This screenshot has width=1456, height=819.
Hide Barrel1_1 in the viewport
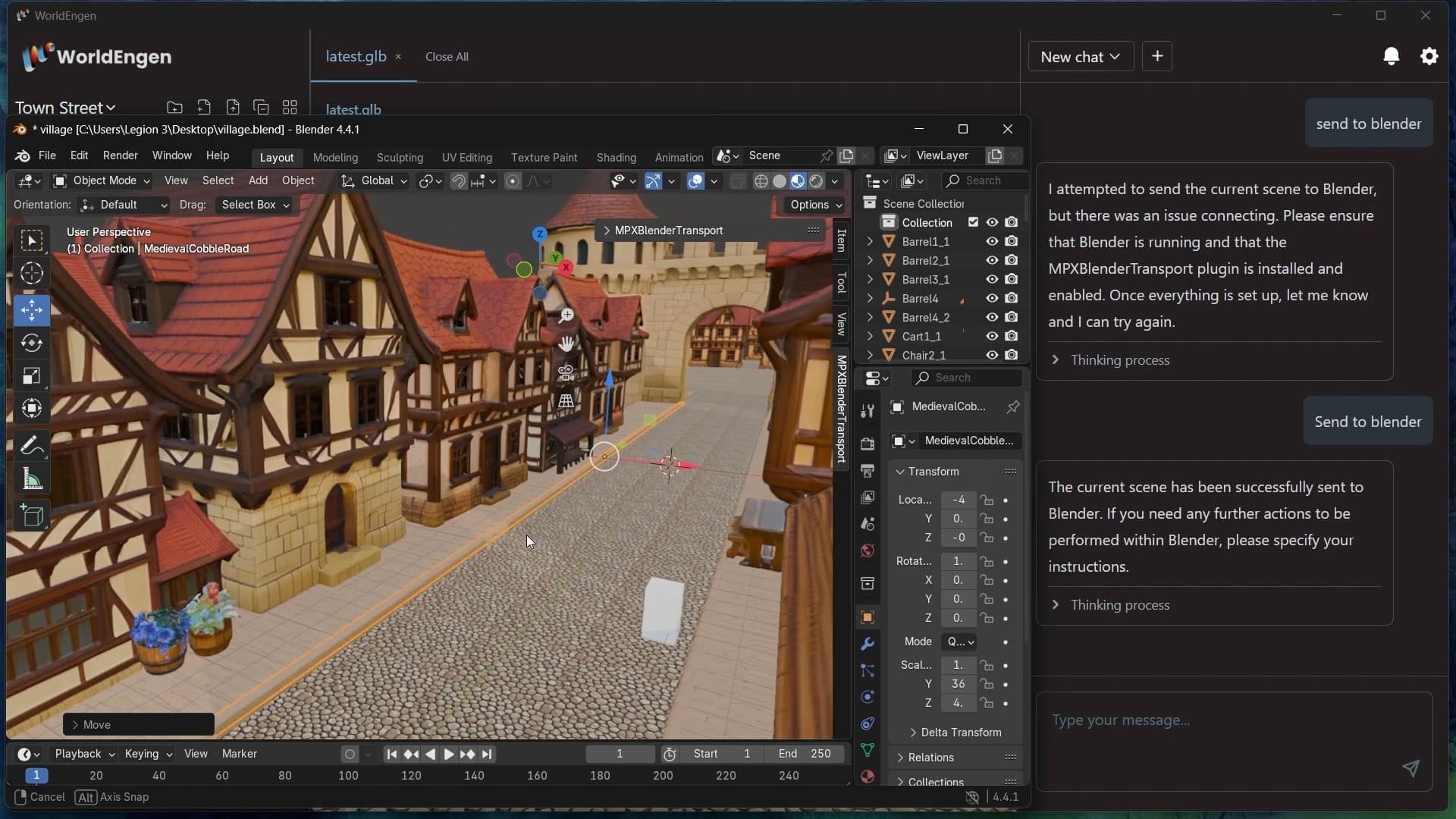pyautogui.click(x=991, y=241)
